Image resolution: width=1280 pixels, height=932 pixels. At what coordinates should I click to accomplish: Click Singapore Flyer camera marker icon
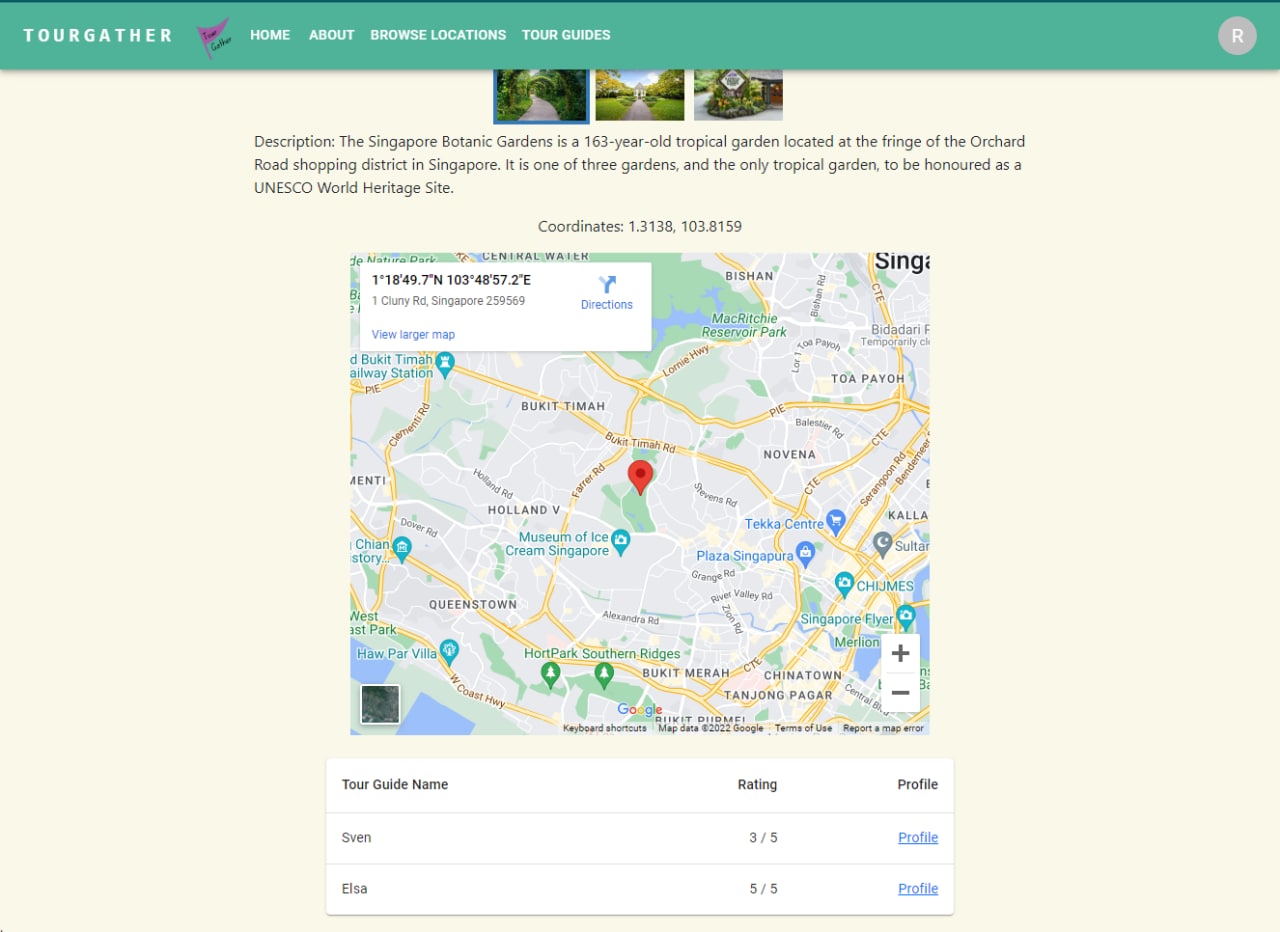(x=906, y=615)
